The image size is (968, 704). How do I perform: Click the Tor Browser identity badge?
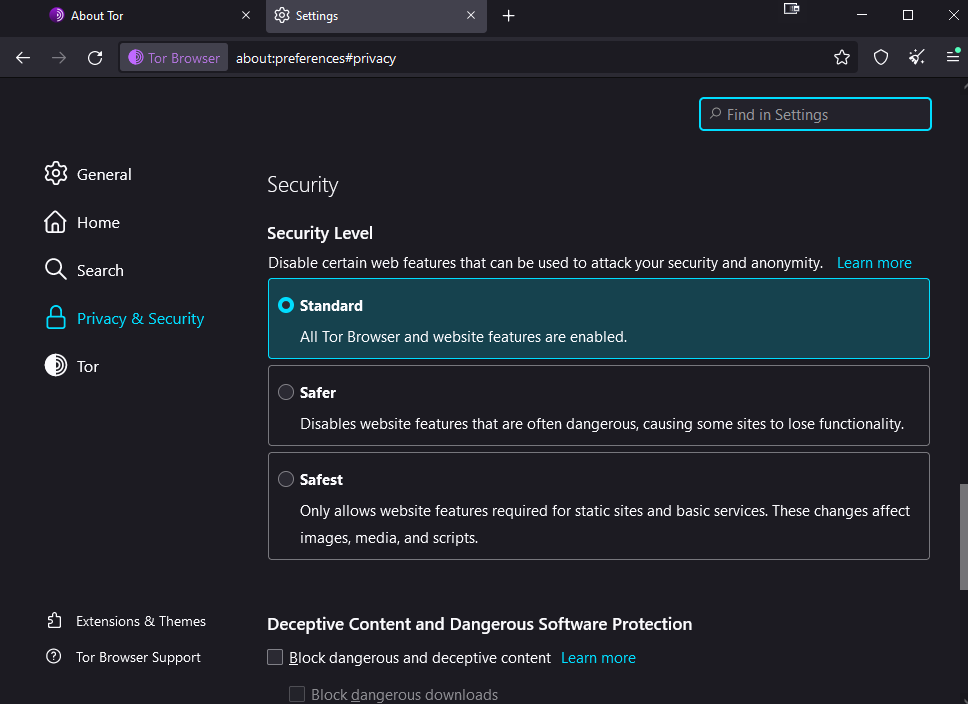click(x=174, y=58)
